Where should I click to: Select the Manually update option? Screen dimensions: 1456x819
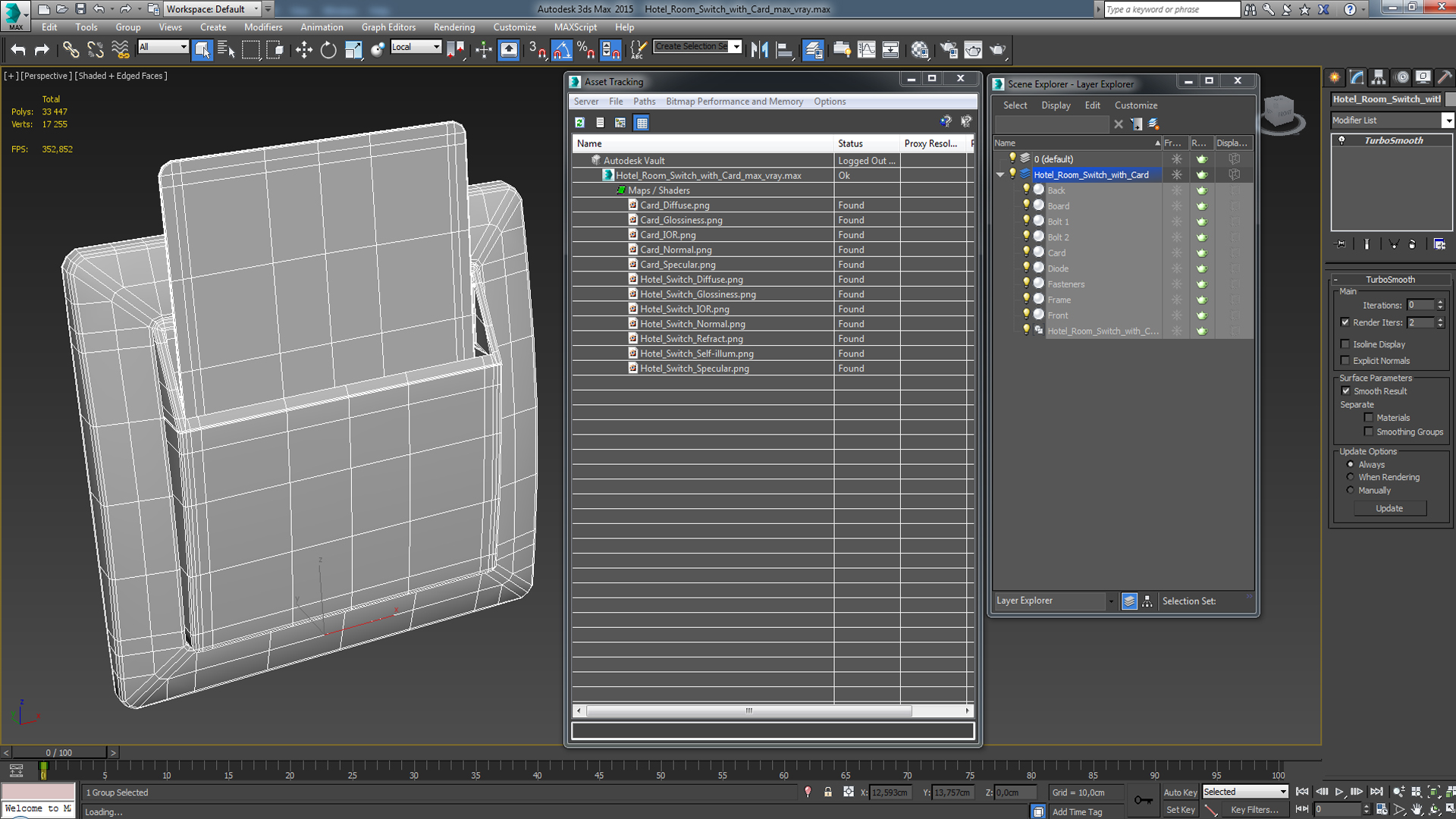(x=1350, y=491)
